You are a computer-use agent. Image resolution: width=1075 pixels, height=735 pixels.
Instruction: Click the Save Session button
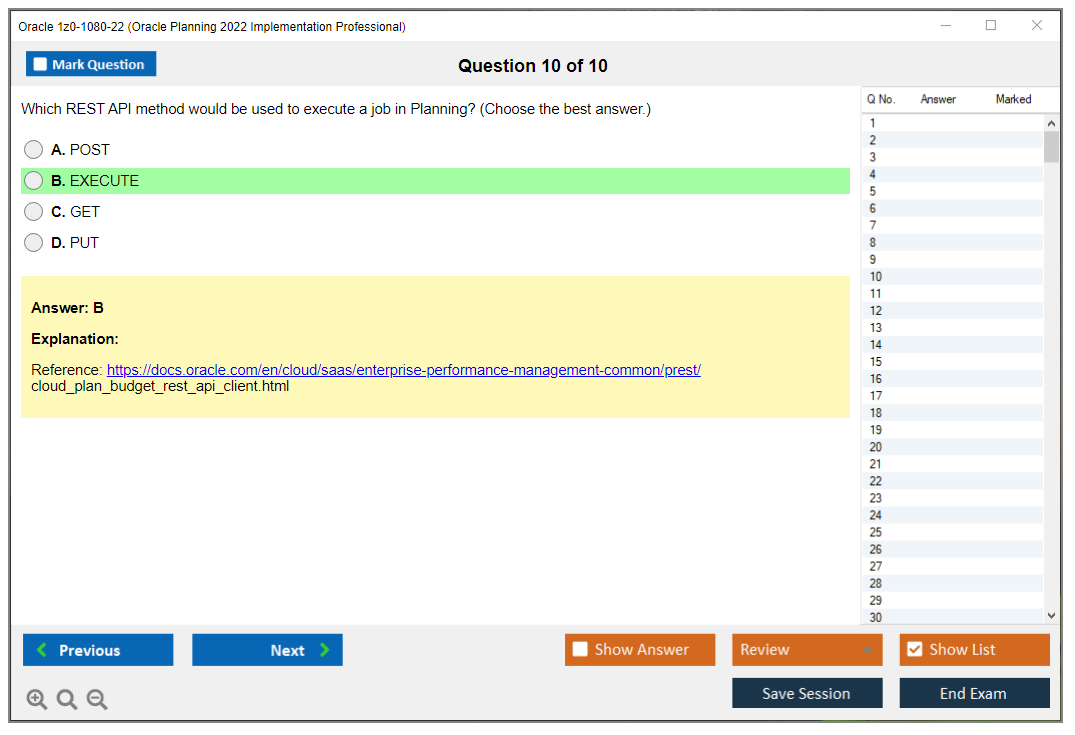coord(807,692)
